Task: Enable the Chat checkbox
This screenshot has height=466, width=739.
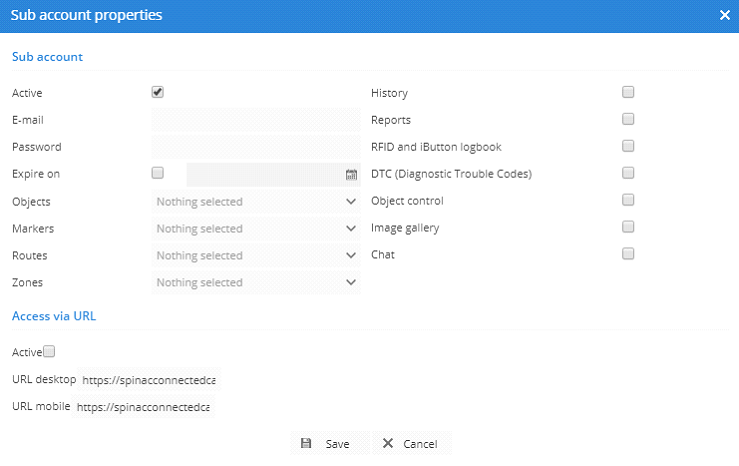Action: tap(628, 254)
